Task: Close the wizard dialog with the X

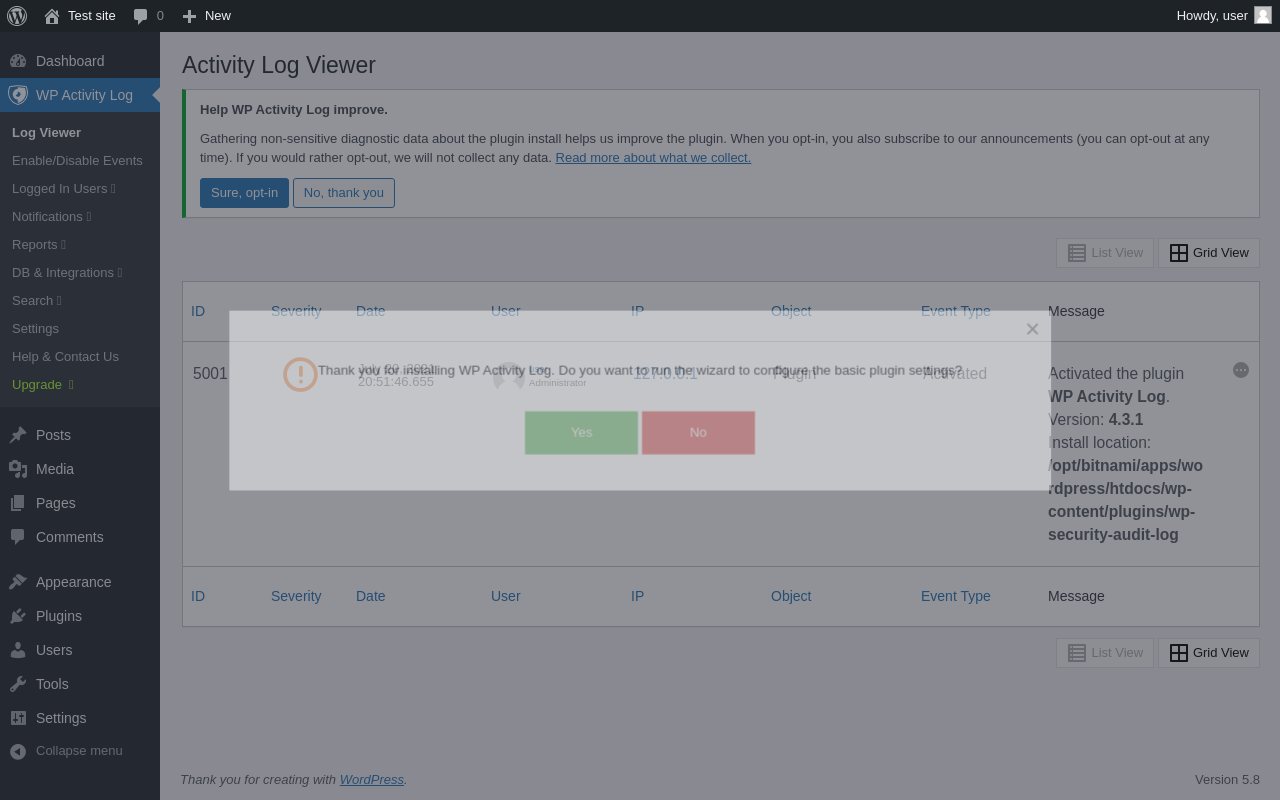Action: pos(1032,329)
